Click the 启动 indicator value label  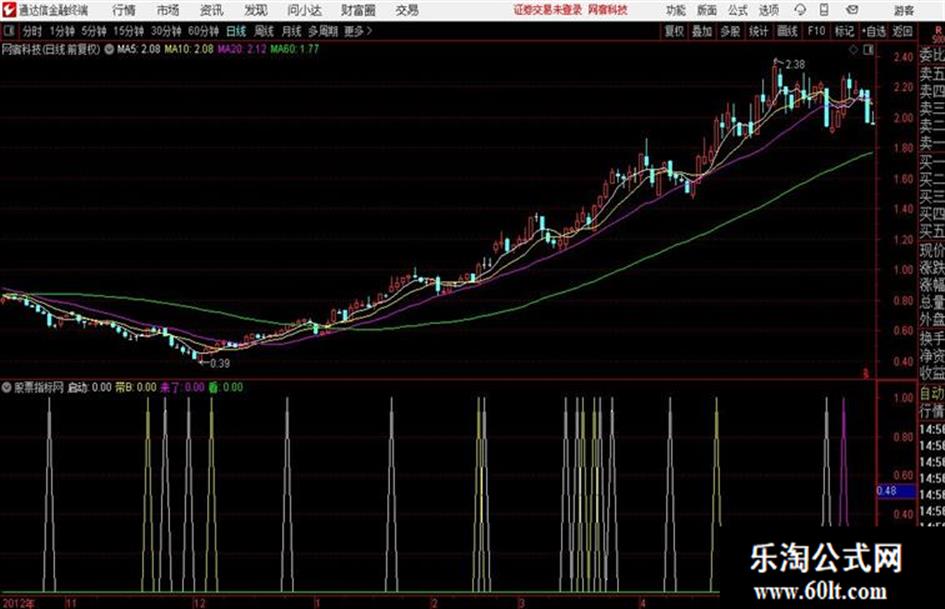pos(89,388)
